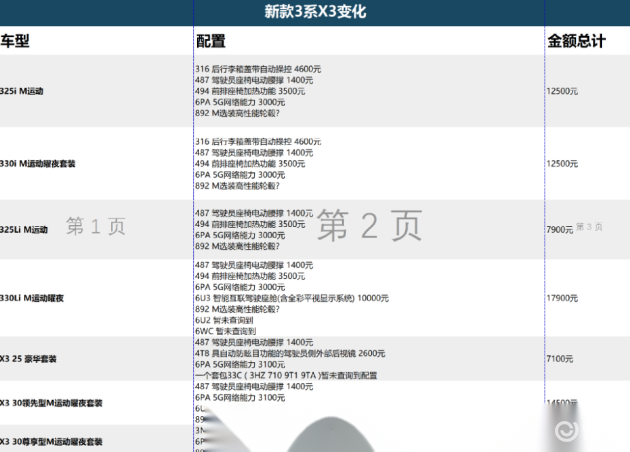Click the 金额总计 column header
Image resolution: width=630 pixels, height=452 pixels.
pyautogui.click(x=576, y=41)
